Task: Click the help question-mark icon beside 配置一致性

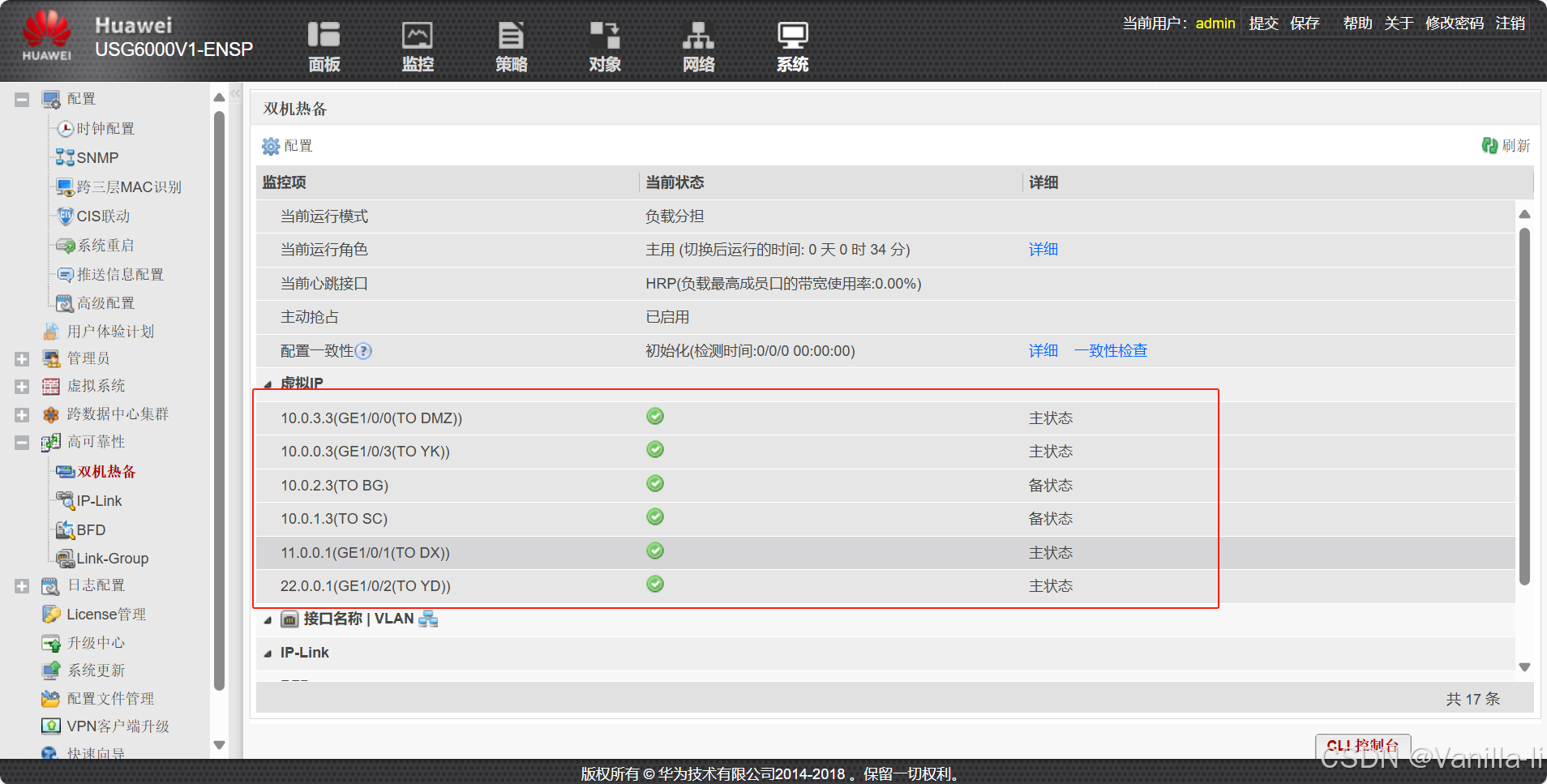Action: point(364,351)
